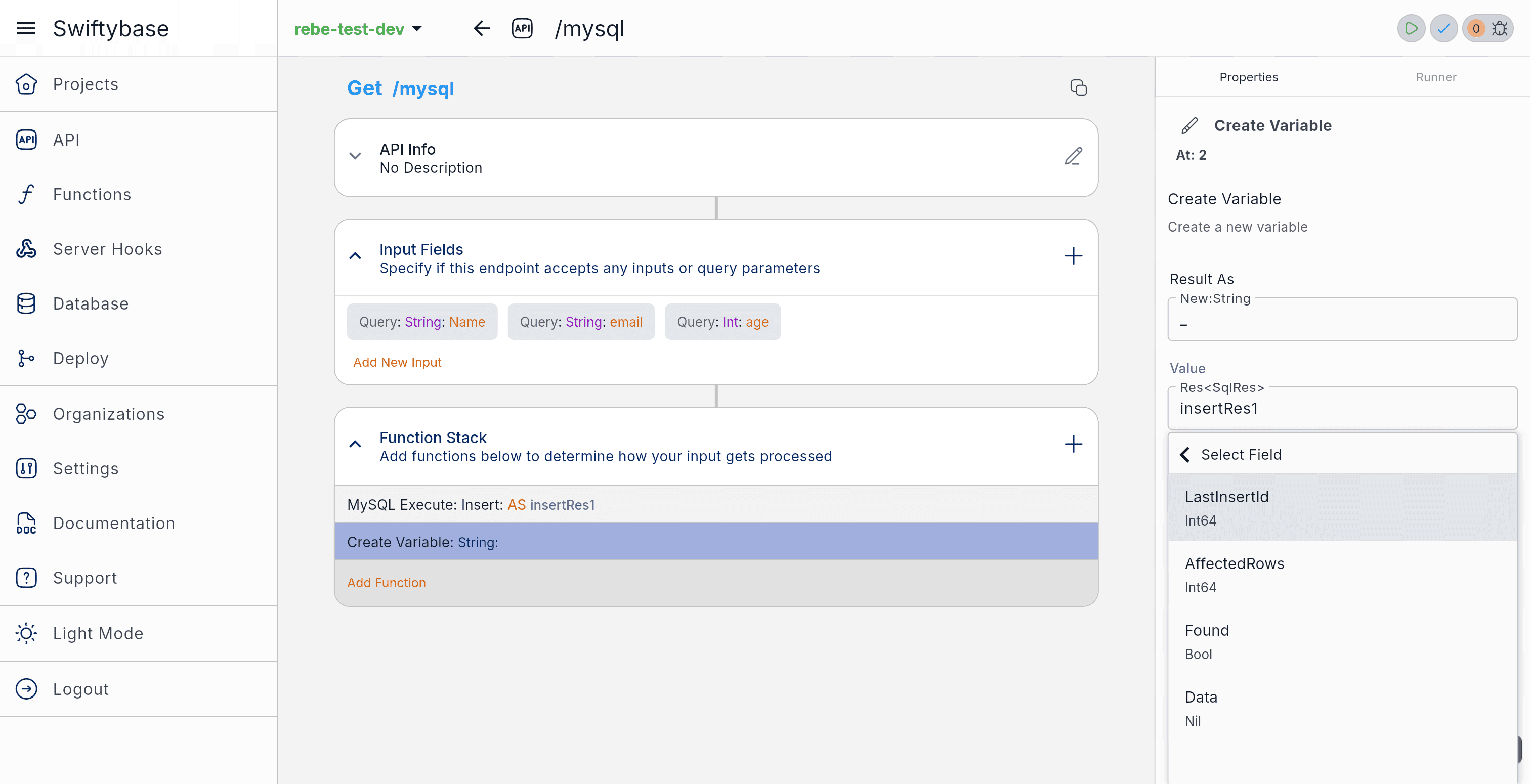
Task: Click the copy icon next to Get /mysql
Action: 1078,88
